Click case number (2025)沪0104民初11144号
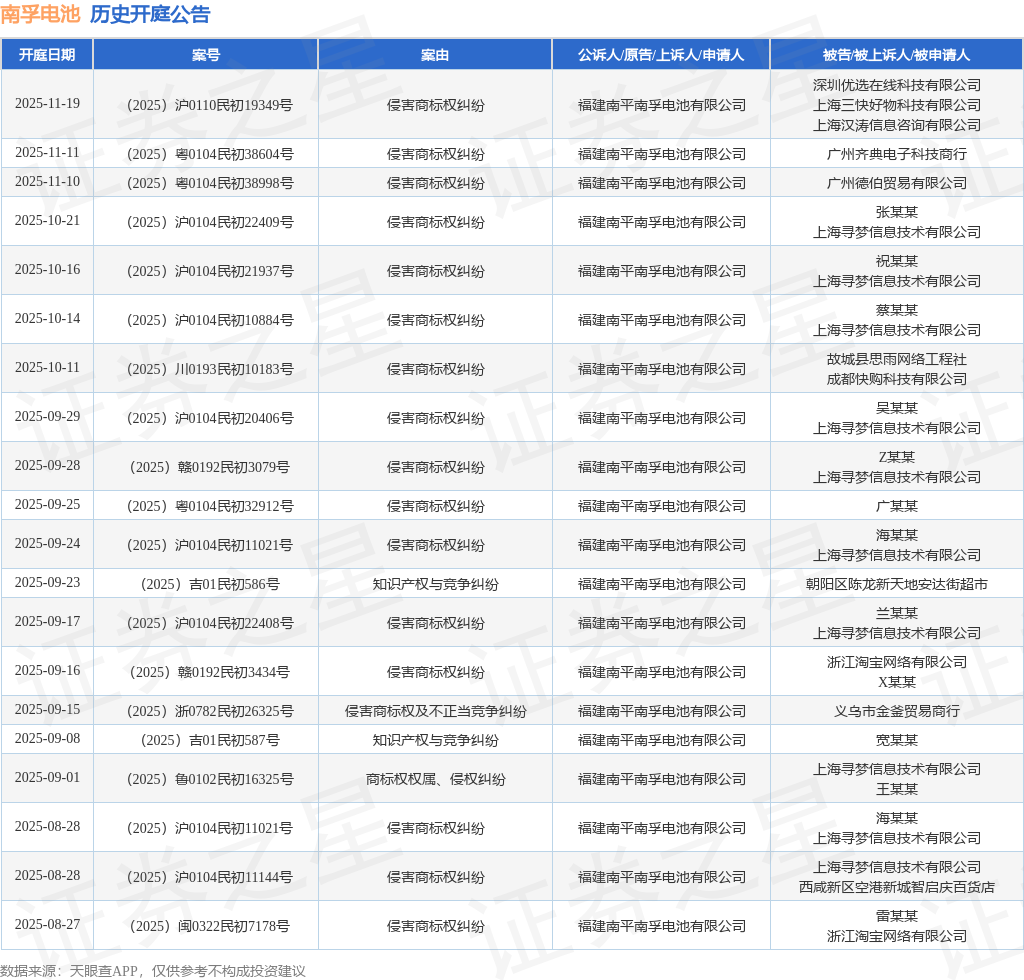The width and height of the screenshot is (1024, 980). tap(210, 877)
